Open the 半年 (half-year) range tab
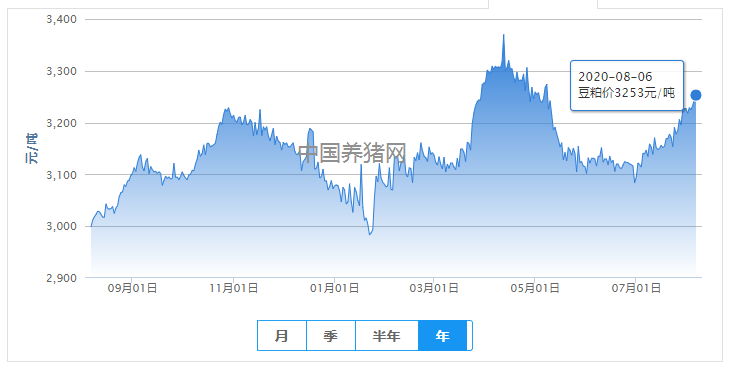Screen dimensions: 729x369 click(387, 336)
